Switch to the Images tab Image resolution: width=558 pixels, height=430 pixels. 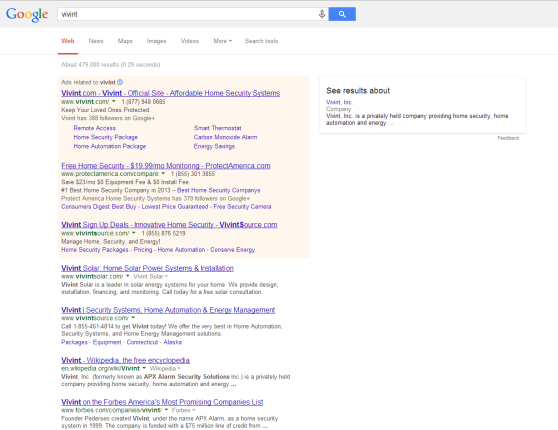(156, 41)
